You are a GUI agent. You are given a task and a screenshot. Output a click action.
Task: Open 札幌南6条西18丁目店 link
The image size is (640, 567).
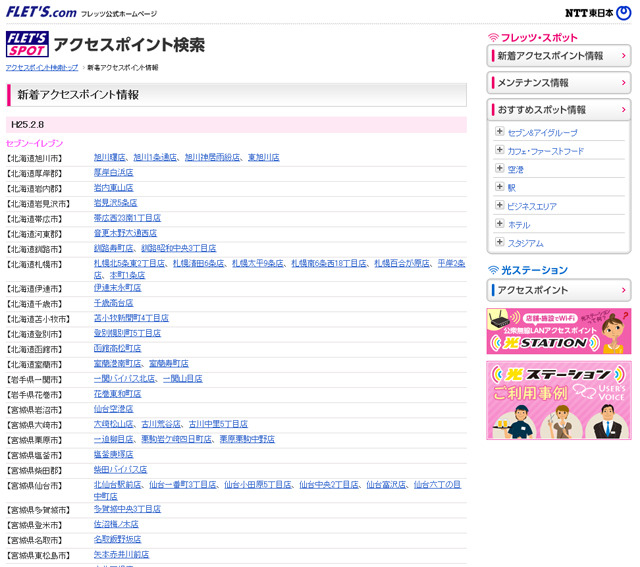[329, 263]
